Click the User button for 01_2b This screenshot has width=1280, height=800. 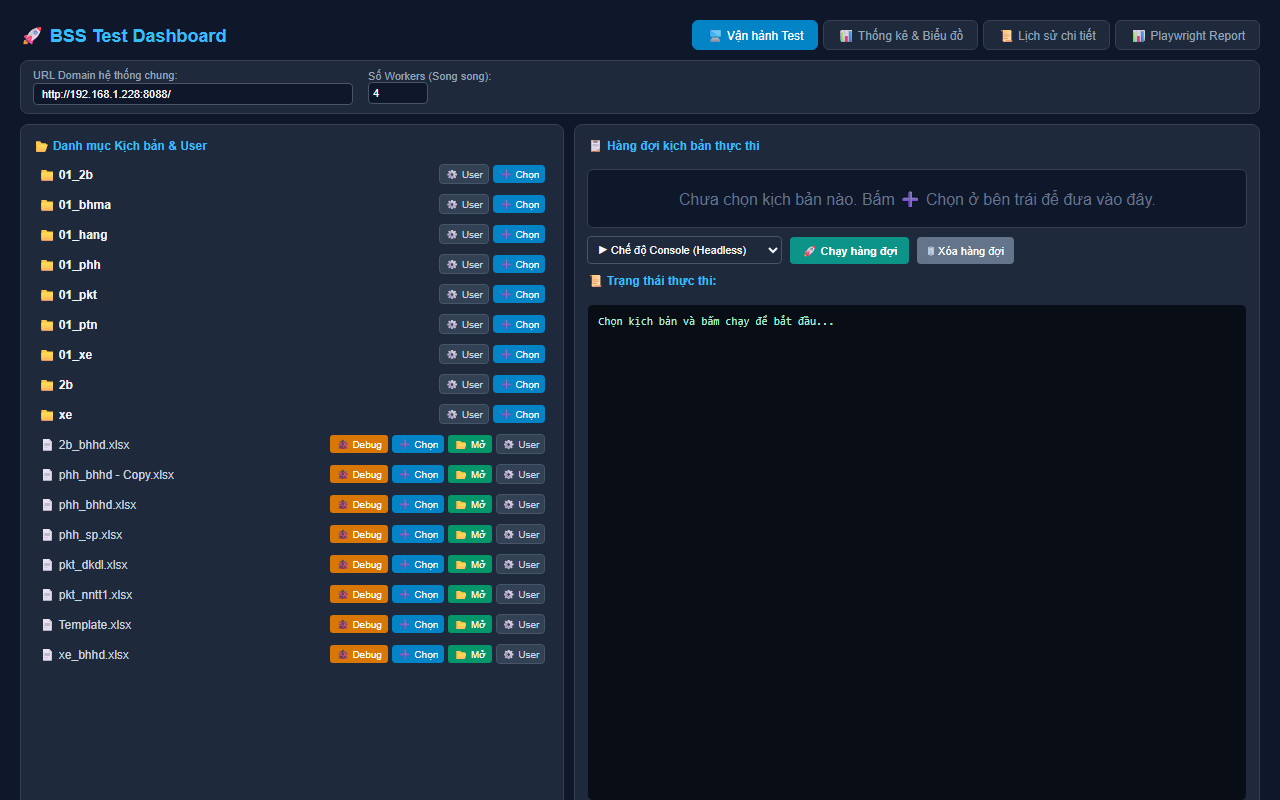click(464, 174)
